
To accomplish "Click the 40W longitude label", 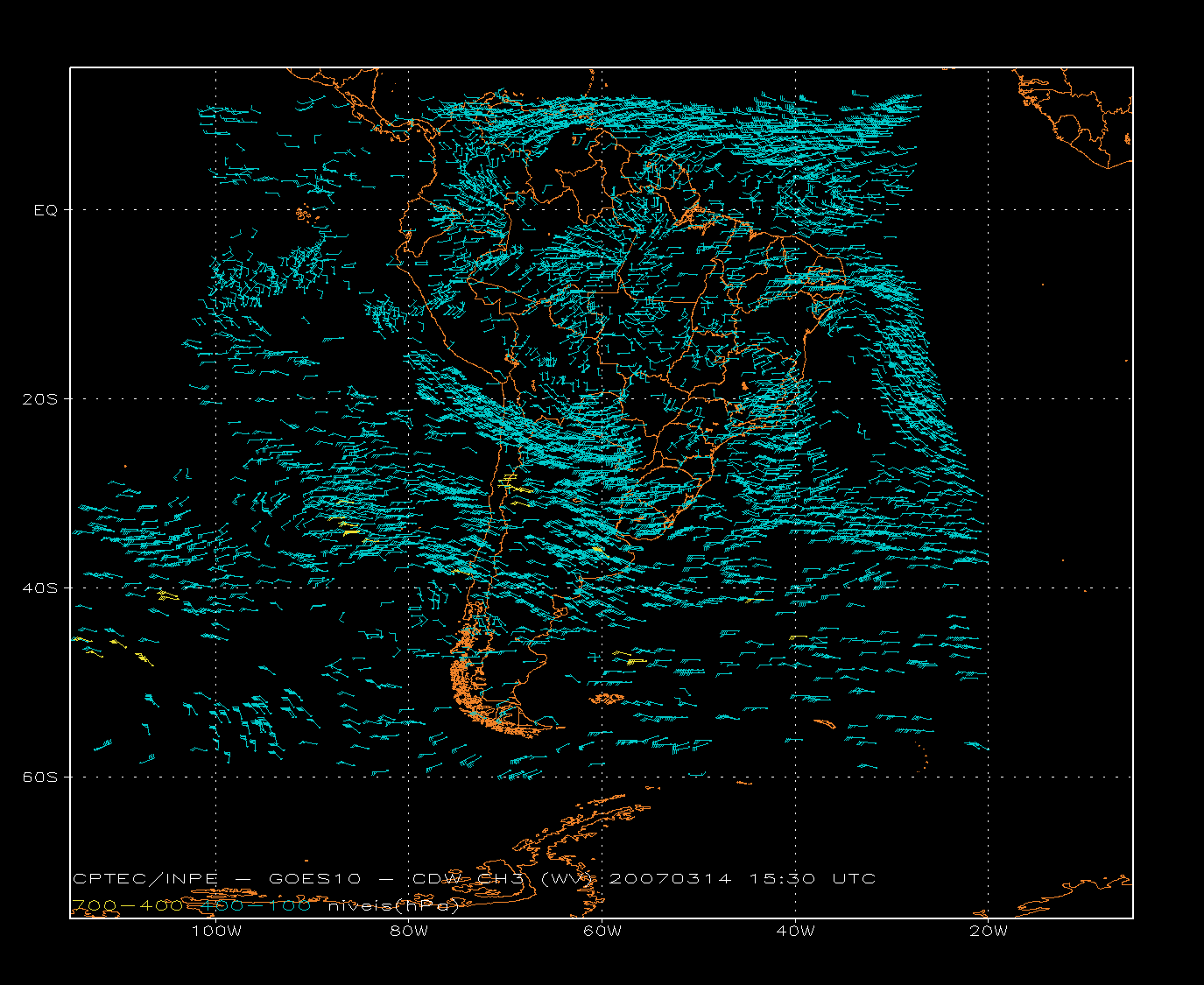I will click(x=796, y=931).
